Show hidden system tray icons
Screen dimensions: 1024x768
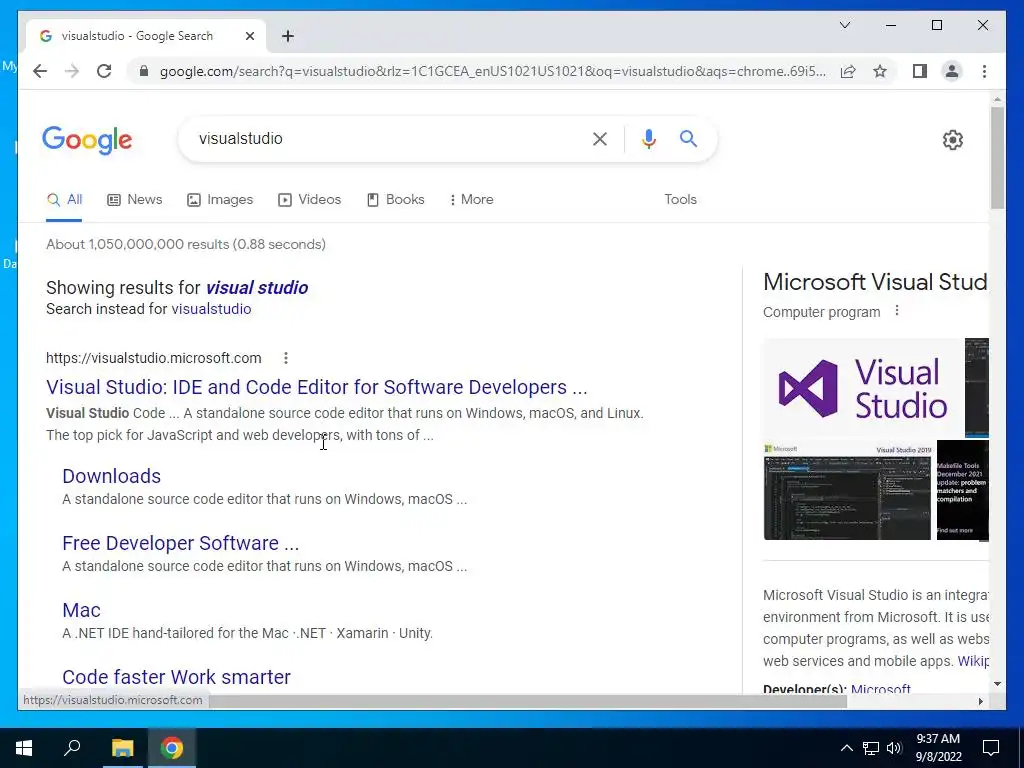click(846, 748)
